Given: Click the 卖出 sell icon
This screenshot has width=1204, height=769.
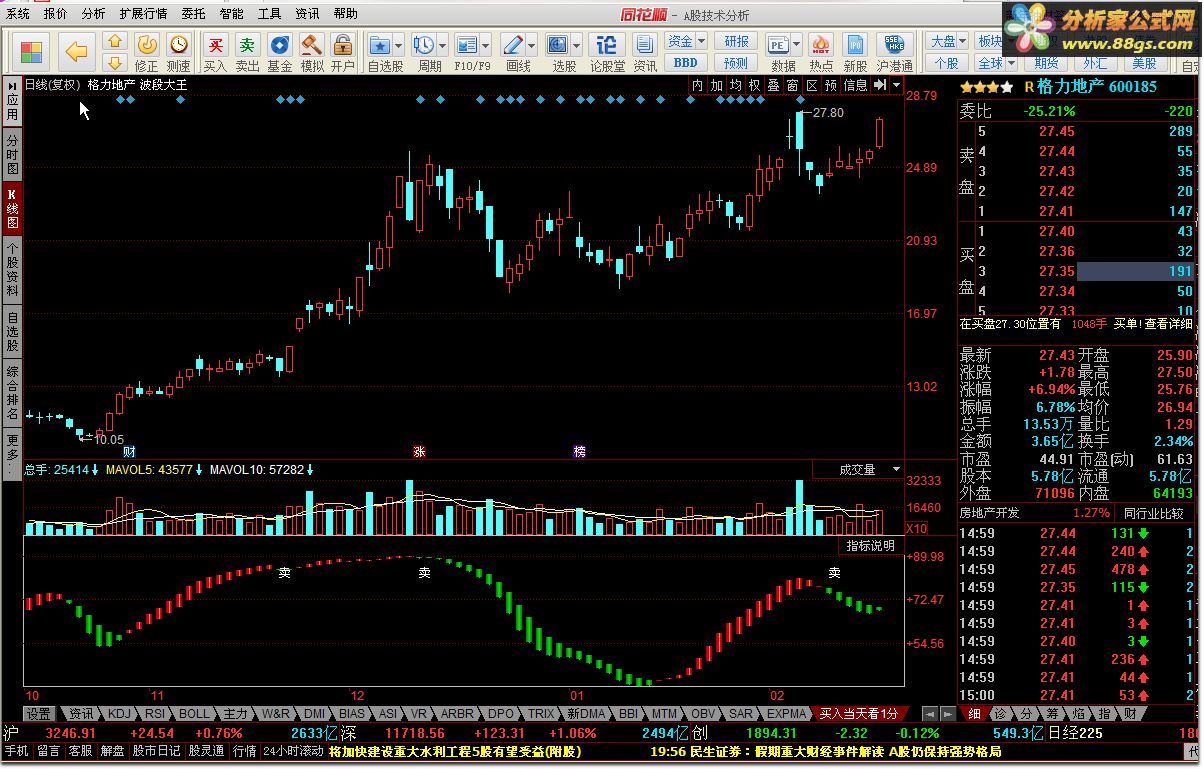Looking at the screenshot, I should click(247, 53).
